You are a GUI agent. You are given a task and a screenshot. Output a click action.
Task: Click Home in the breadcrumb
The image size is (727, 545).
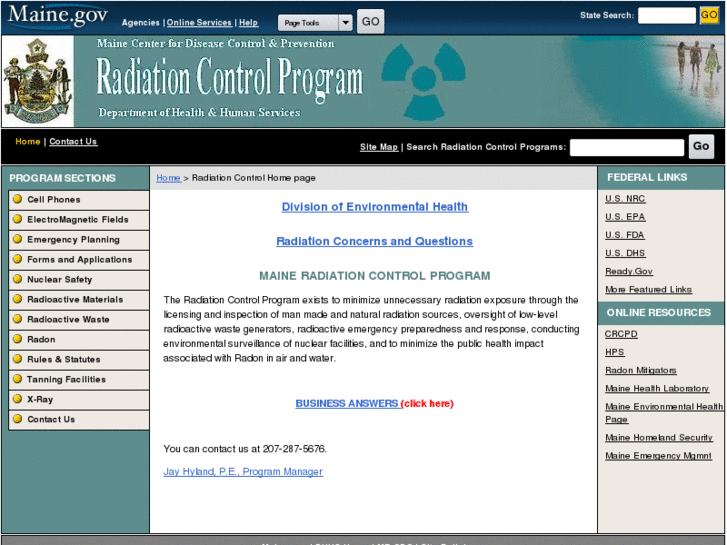click(168, 178)
